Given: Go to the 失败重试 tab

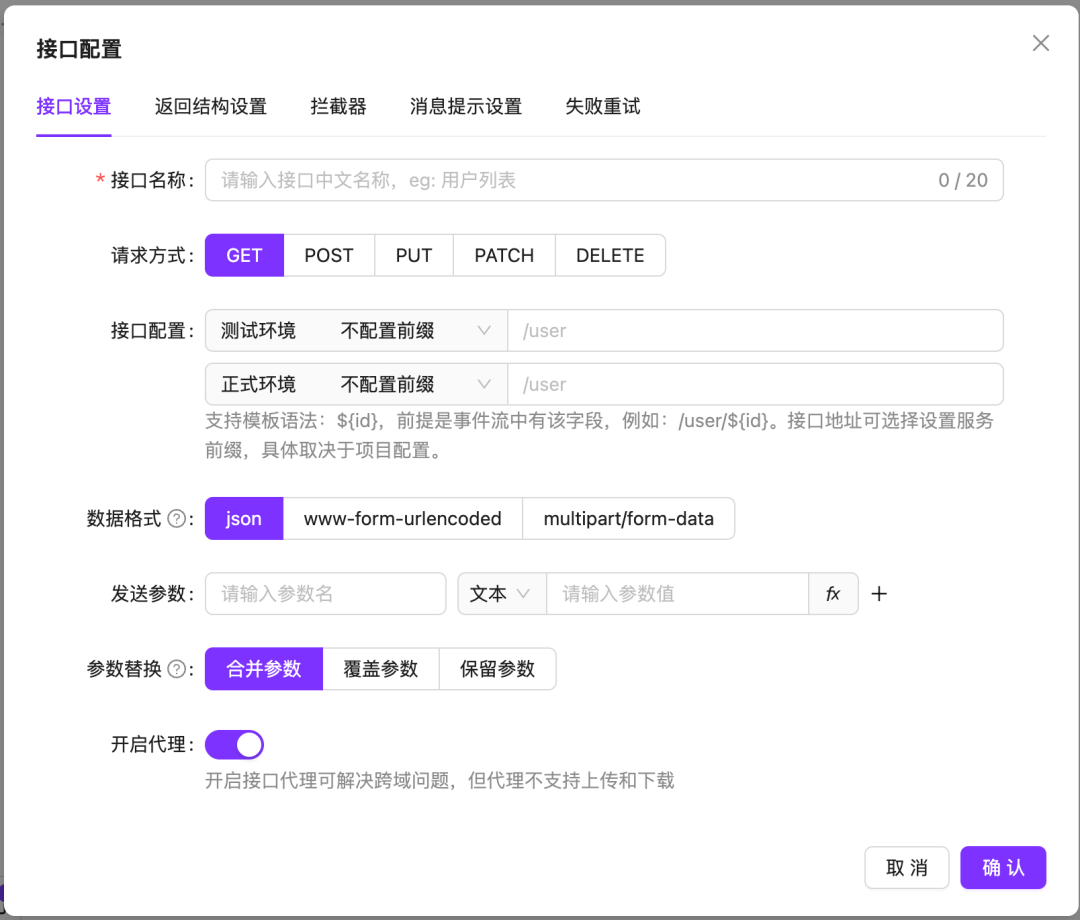Looking at the screenshot, I should (602, 106).
